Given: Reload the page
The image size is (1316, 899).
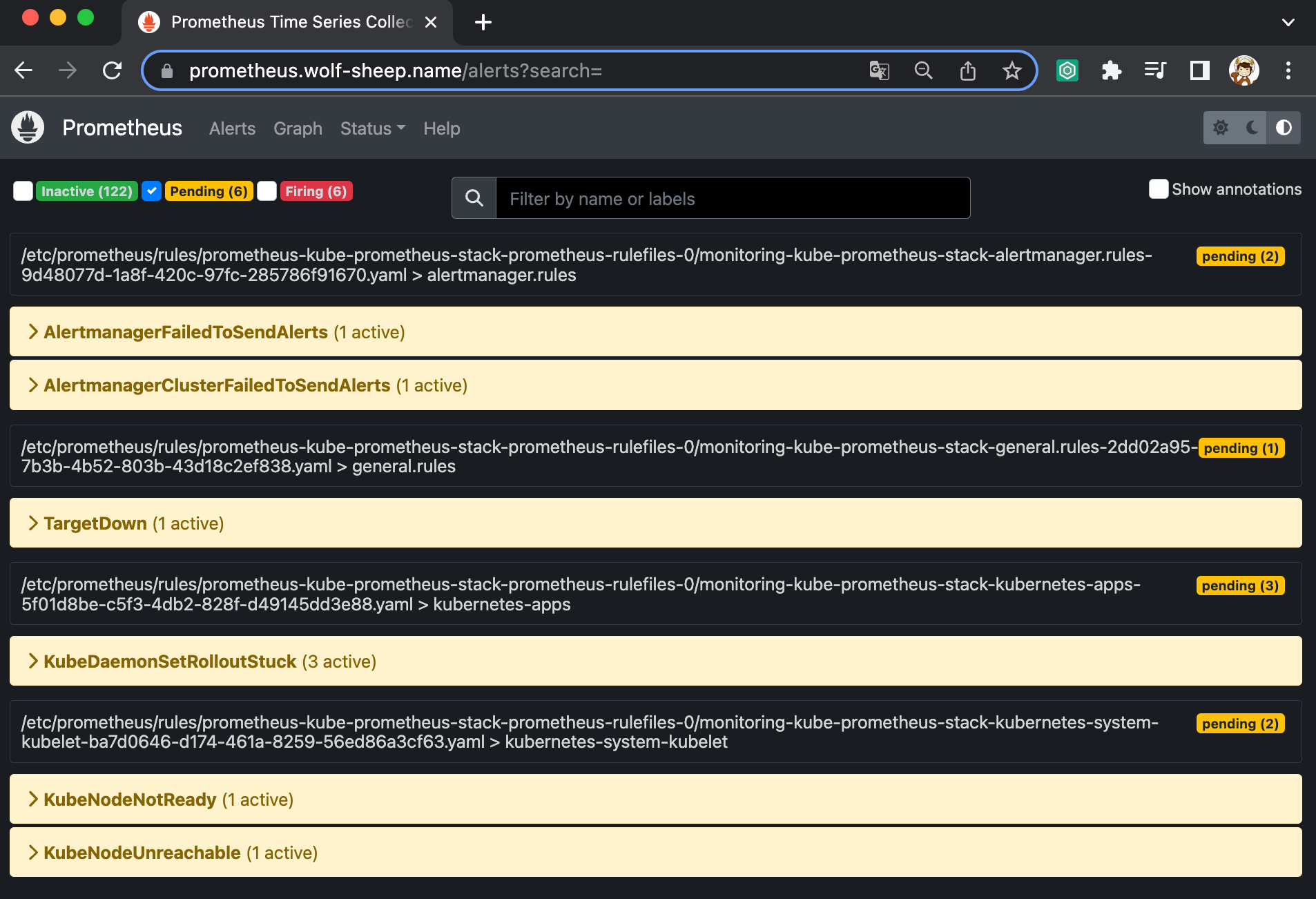Looking at the screenshot, I should click(112, 70).
